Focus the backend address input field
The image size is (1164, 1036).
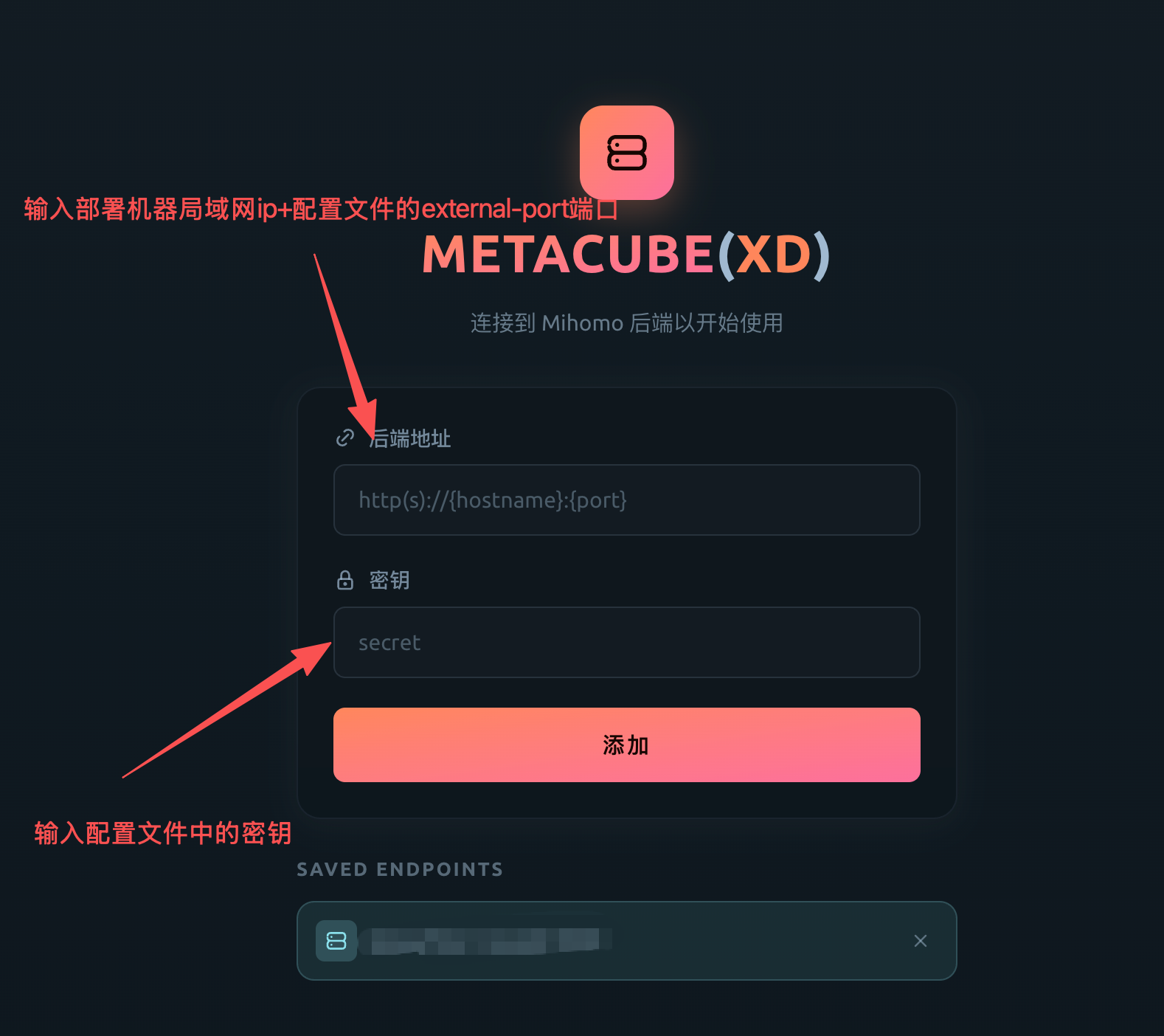[x=627, y=500]
